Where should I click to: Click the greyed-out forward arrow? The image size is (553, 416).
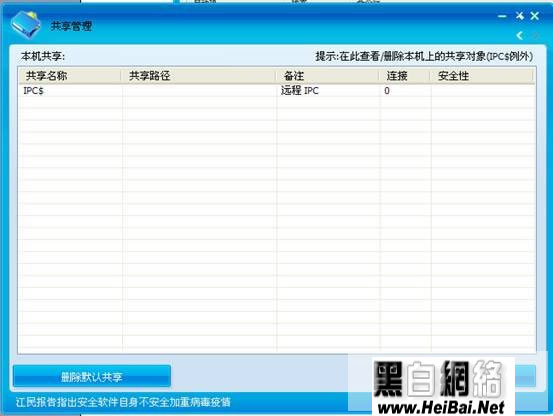pyautogui.click(x=536, y=35)
